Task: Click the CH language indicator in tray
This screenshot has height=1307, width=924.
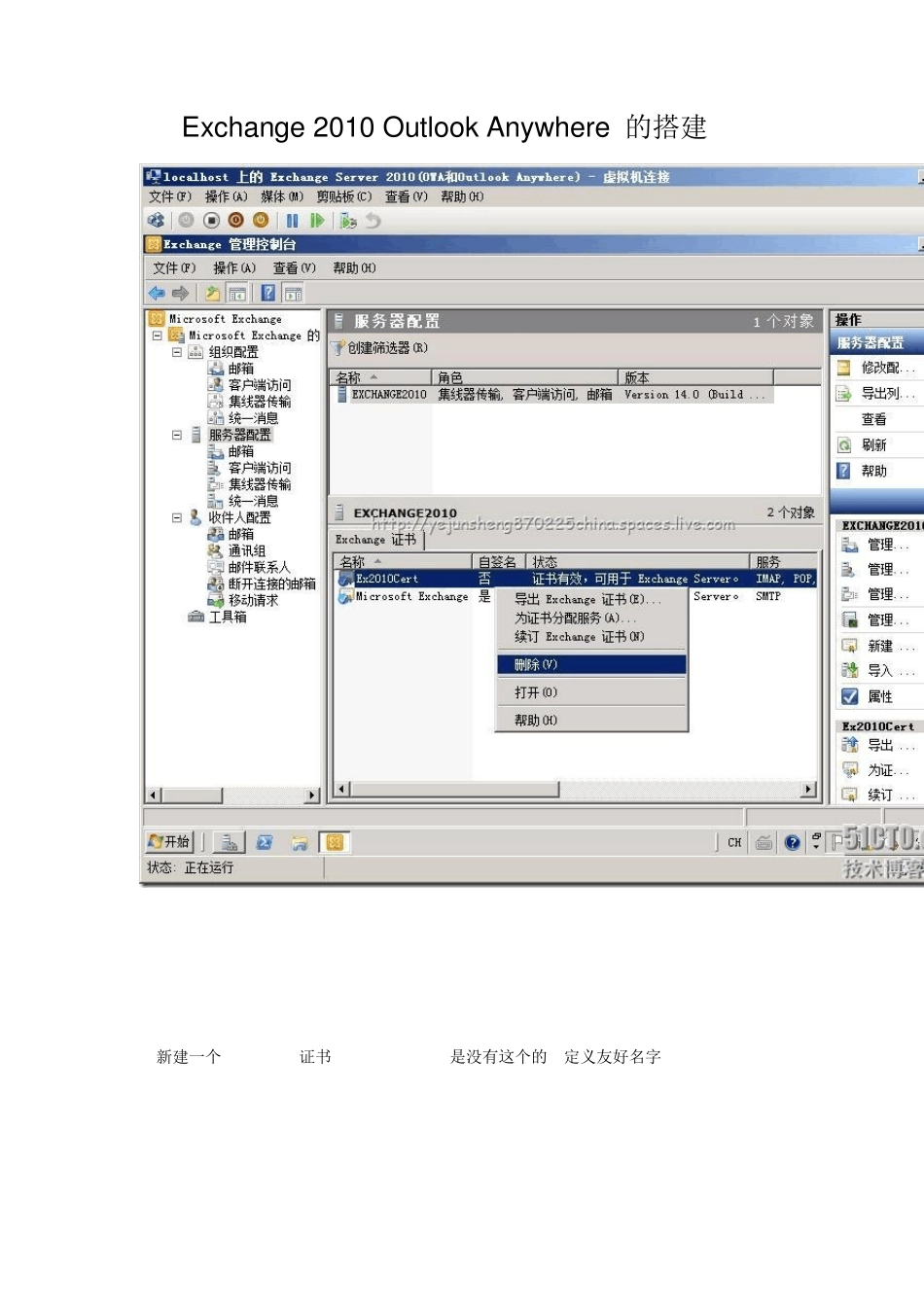Action: [734, 843]
